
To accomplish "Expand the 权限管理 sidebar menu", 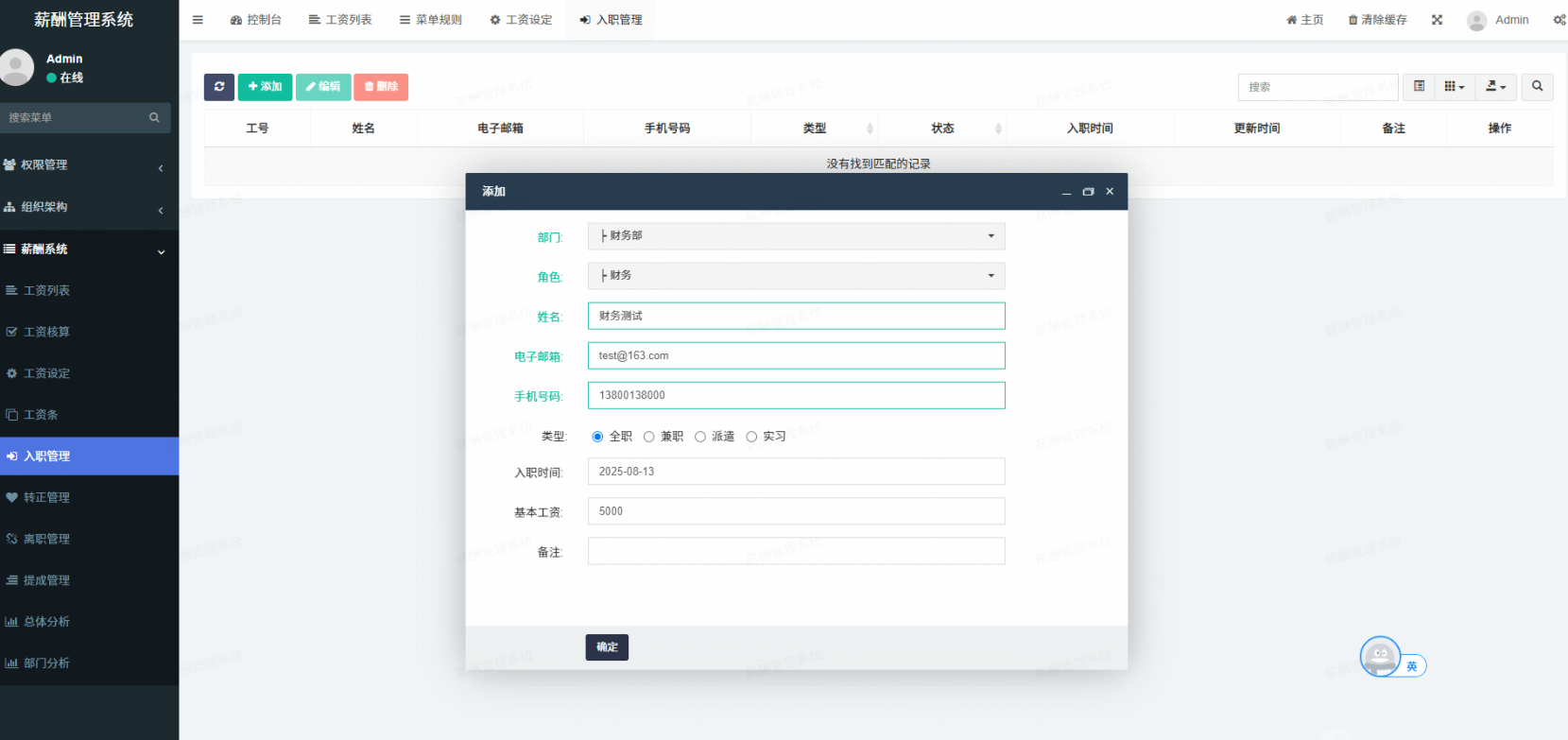I will (x=85, y=165).
